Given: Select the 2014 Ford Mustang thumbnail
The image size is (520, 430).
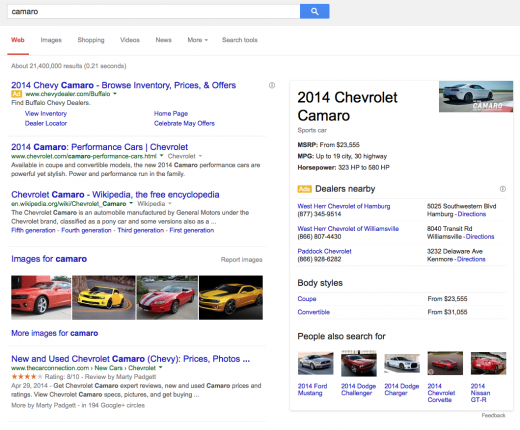Looking at the screenshot, I should (x=315, y=363).
